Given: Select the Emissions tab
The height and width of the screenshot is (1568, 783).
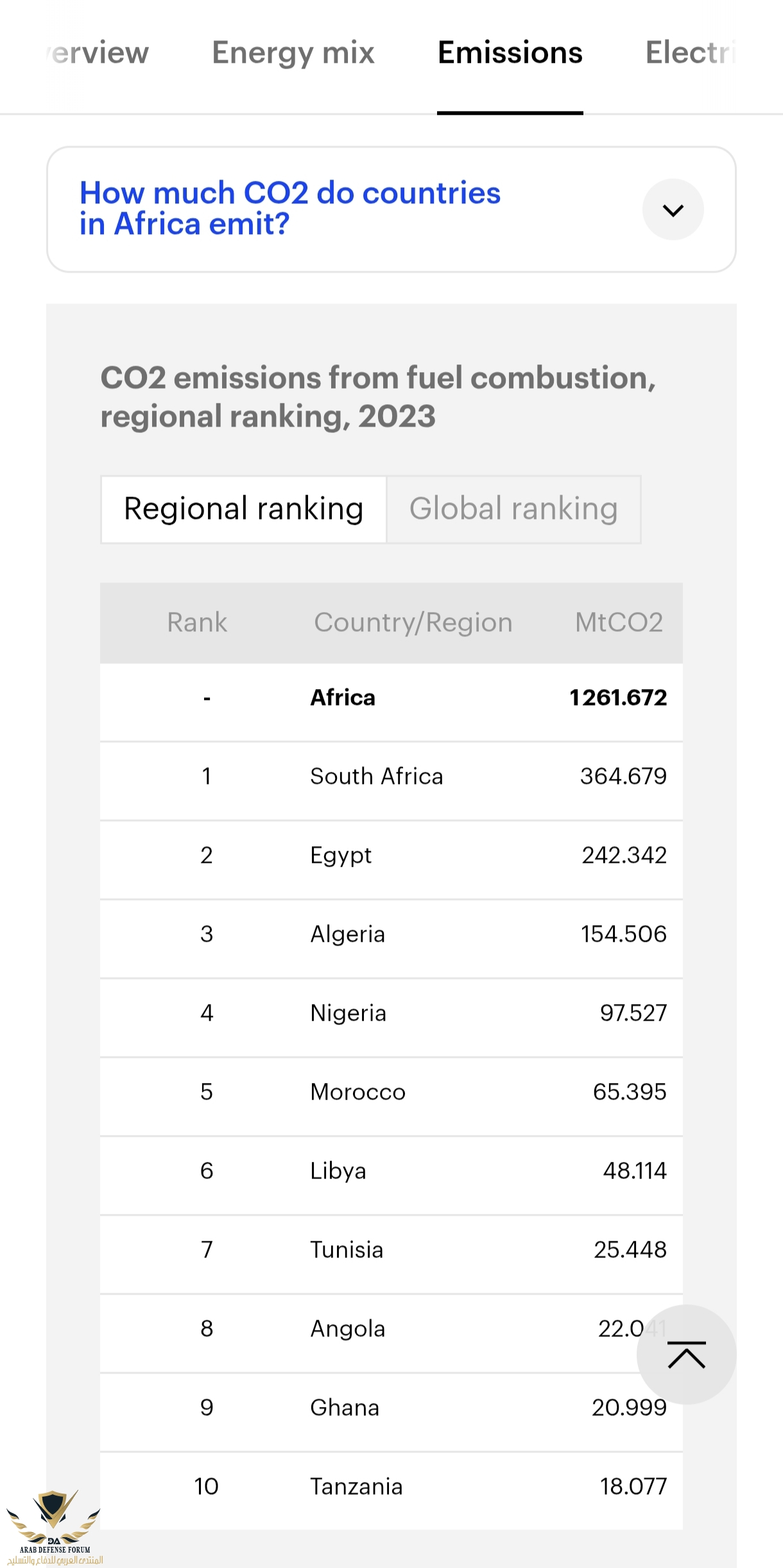Looking at the screenshot, I should 510,53.
